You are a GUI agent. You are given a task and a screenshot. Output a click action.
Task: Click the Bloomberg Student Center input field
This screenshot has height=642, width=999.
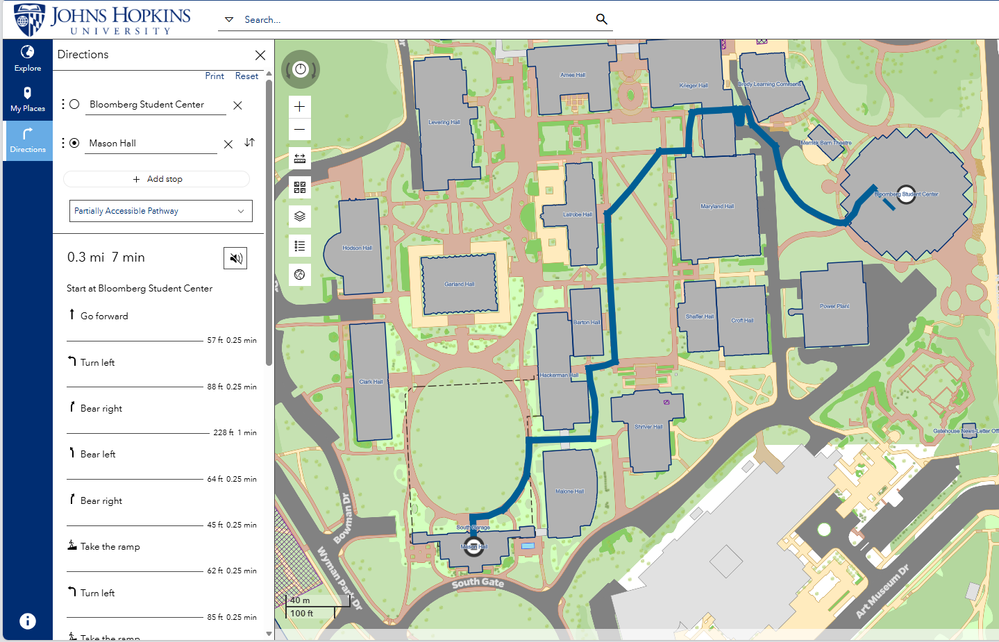(155, 104)
